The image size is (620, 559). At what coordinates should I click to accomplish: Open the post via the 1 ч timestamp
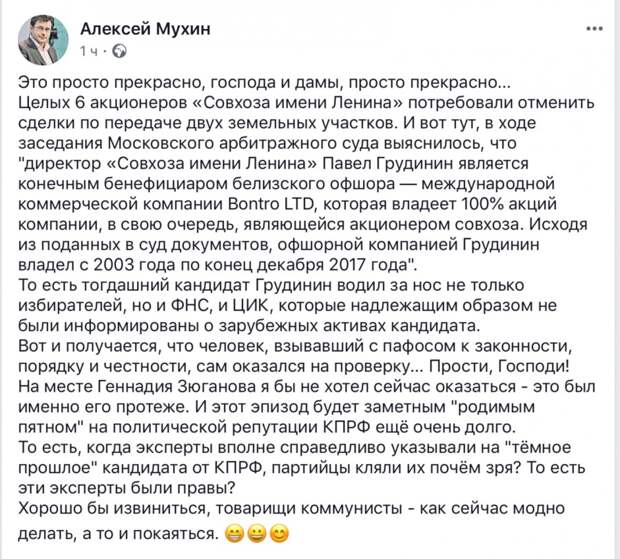(x=89, y=51)
